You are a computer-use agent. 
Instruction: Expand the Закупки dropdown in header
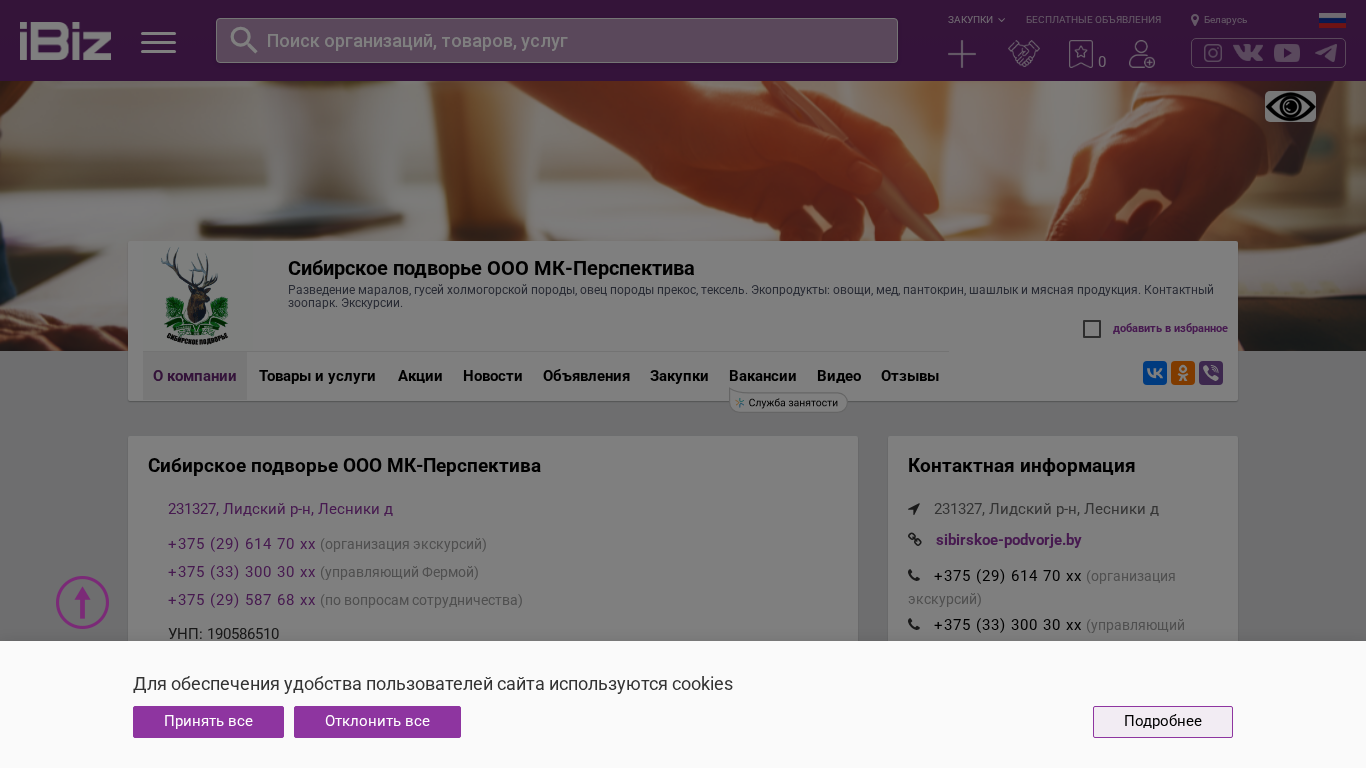(976, 20)
